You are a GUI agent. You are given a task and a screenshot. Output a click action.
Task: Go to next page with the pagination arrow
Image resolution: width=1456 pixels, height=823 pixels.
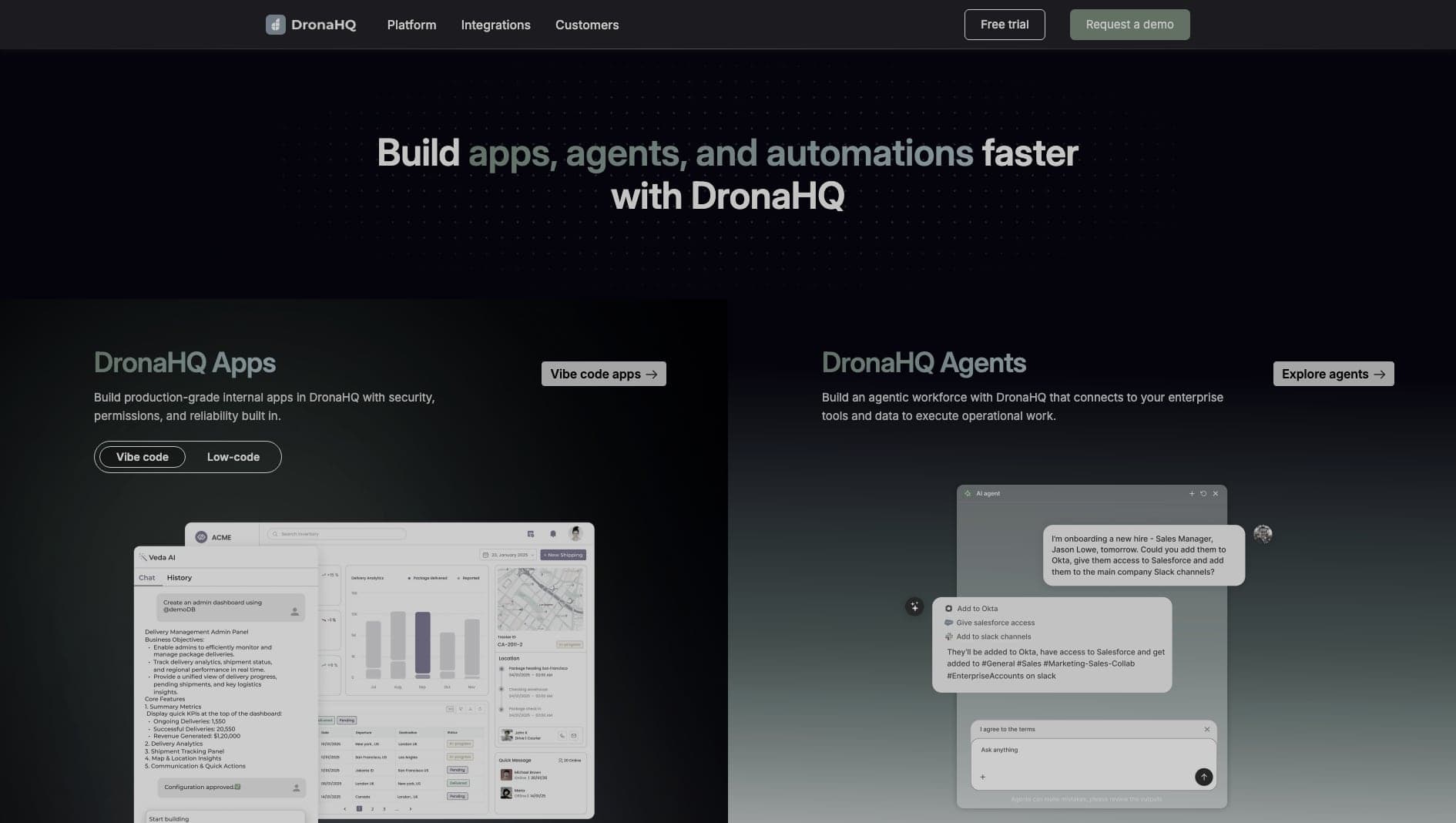411,809
